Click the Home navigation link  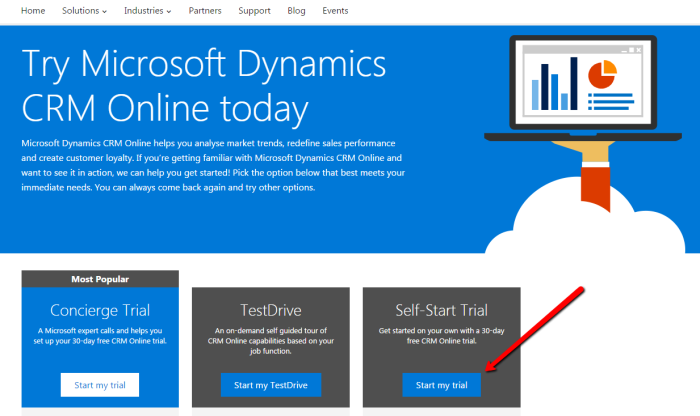(33, 11)
